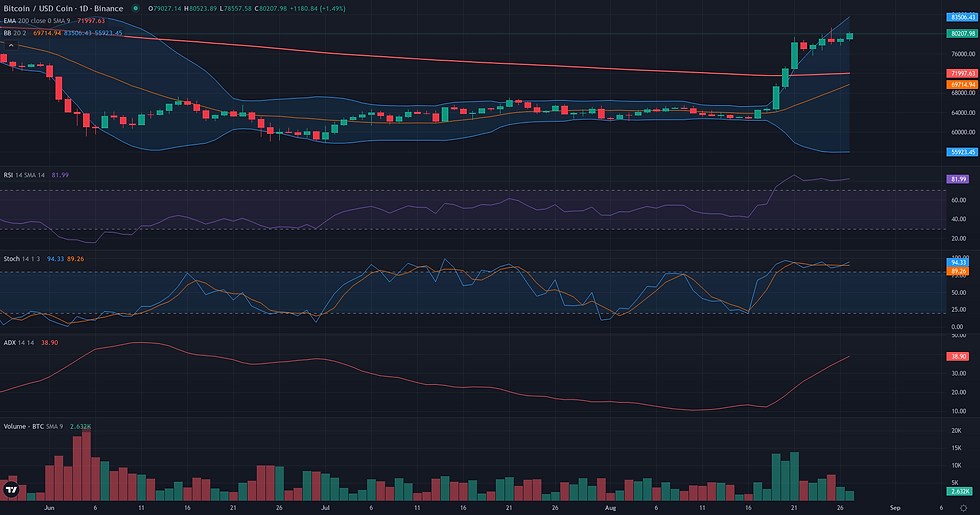The image size is (980, 515).
Task: Click the TradingView logo
Action: [x=11, y=491]
